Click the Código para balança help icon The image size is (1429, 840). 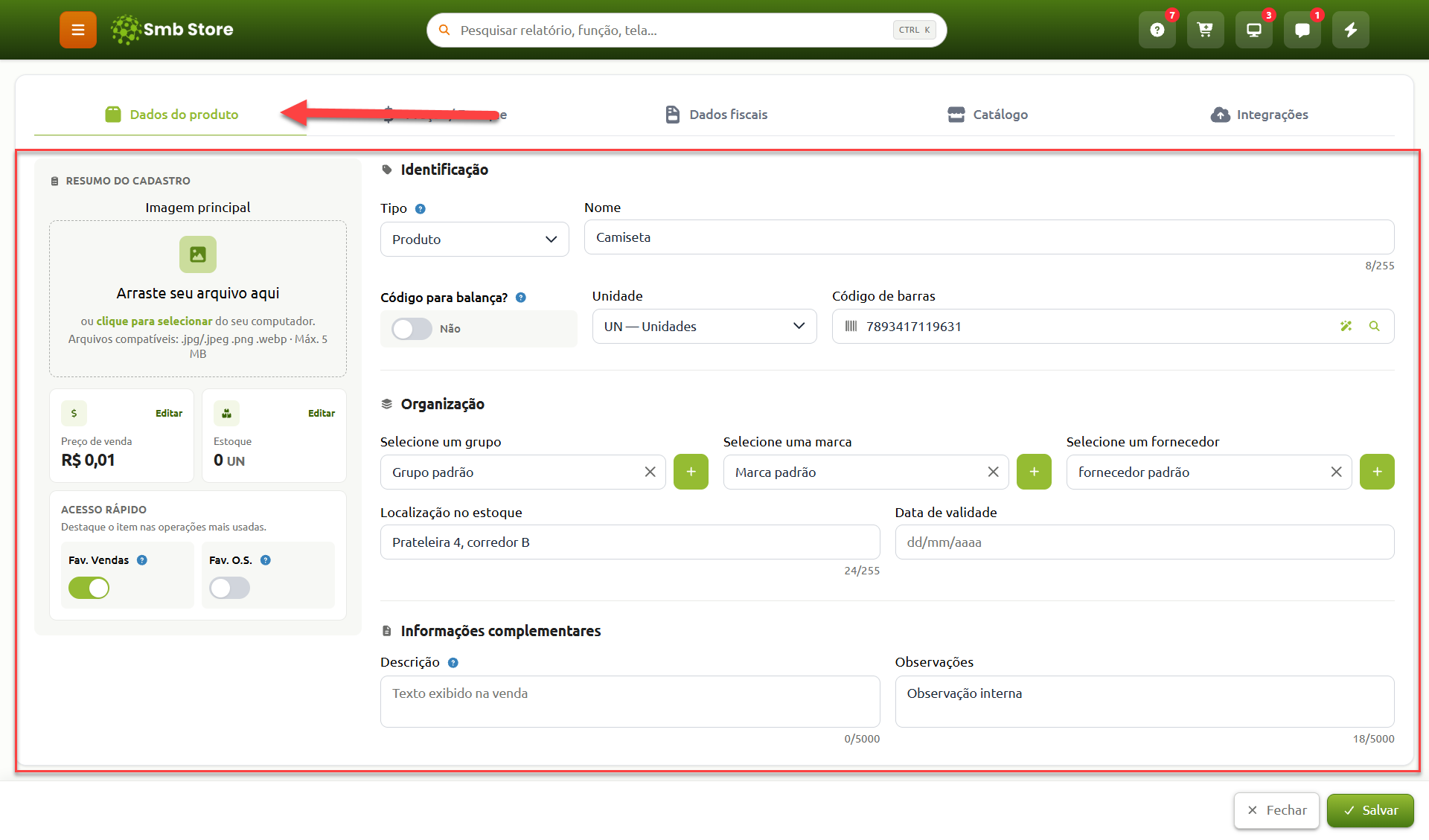tap(521, 298)
